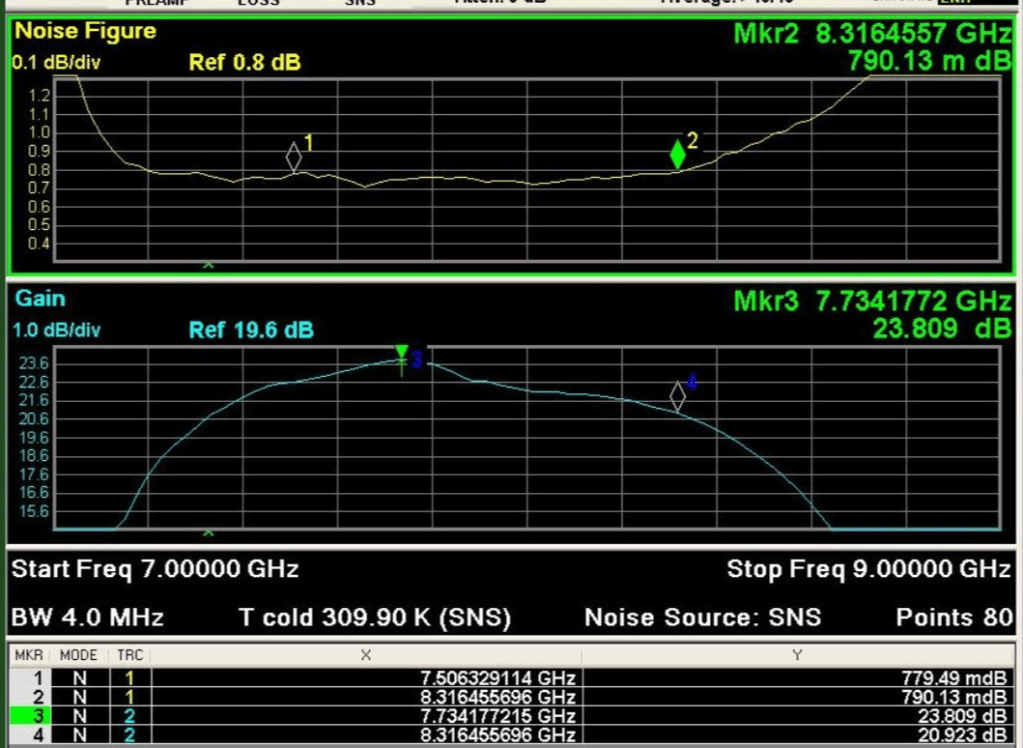Click the X column header
Image resolution: width=1023 pixels, height=748 pixels.
365,655
